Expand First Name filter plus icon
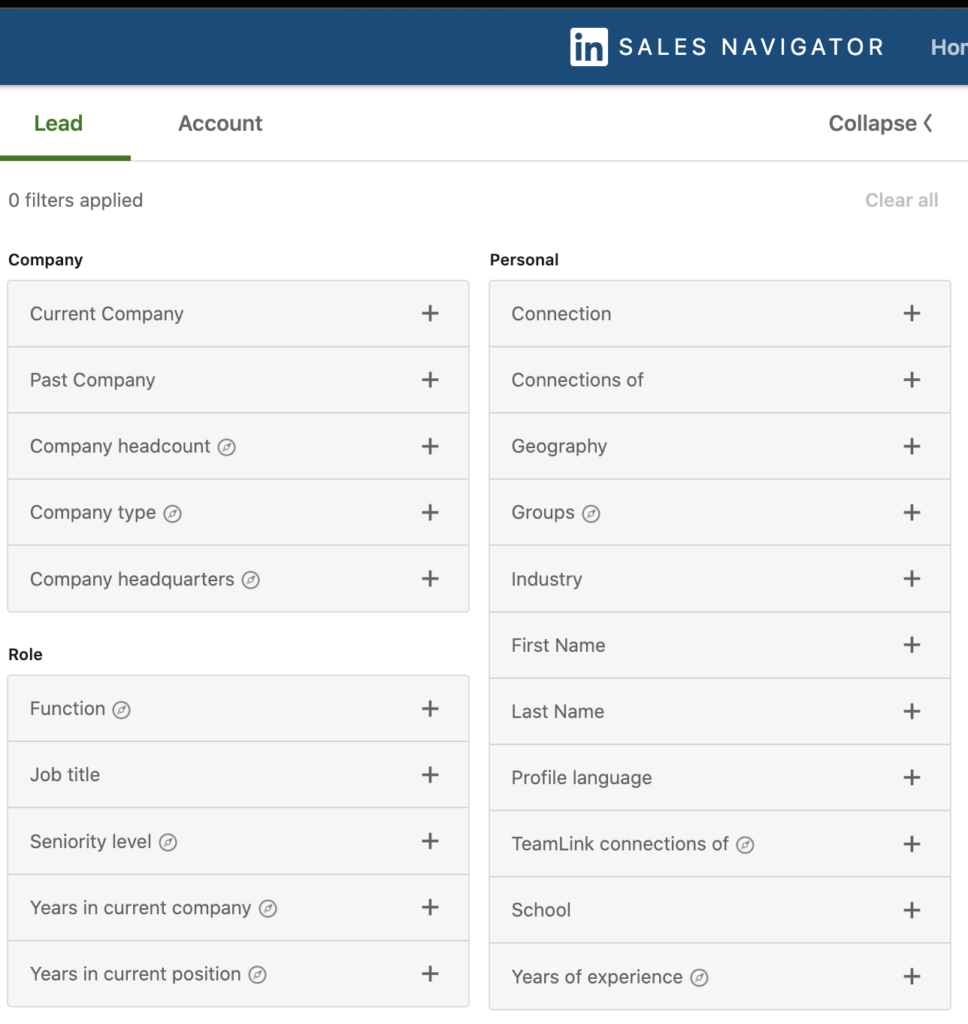The width and height of the screenshot is (968, 1024). (912, 645)
